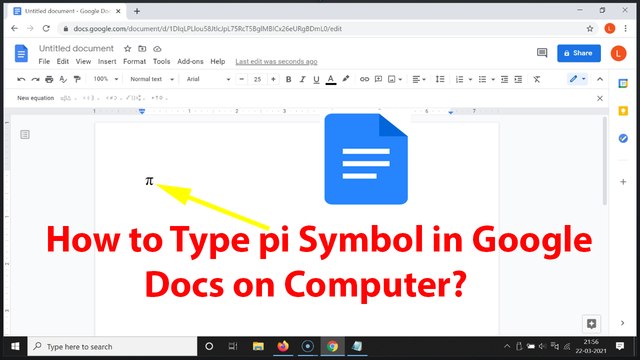Screen dimensions: 640x360
Task: Open a new browser tab
Action: pos(137,11)
